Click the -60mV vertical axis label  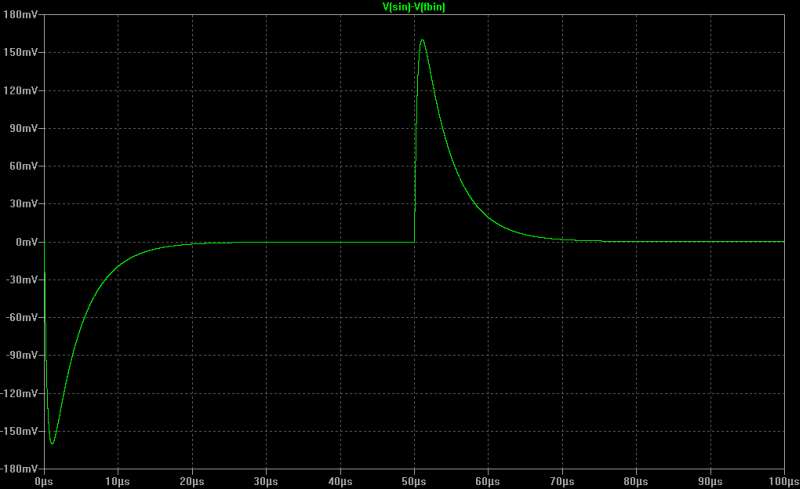coord(22,317)
